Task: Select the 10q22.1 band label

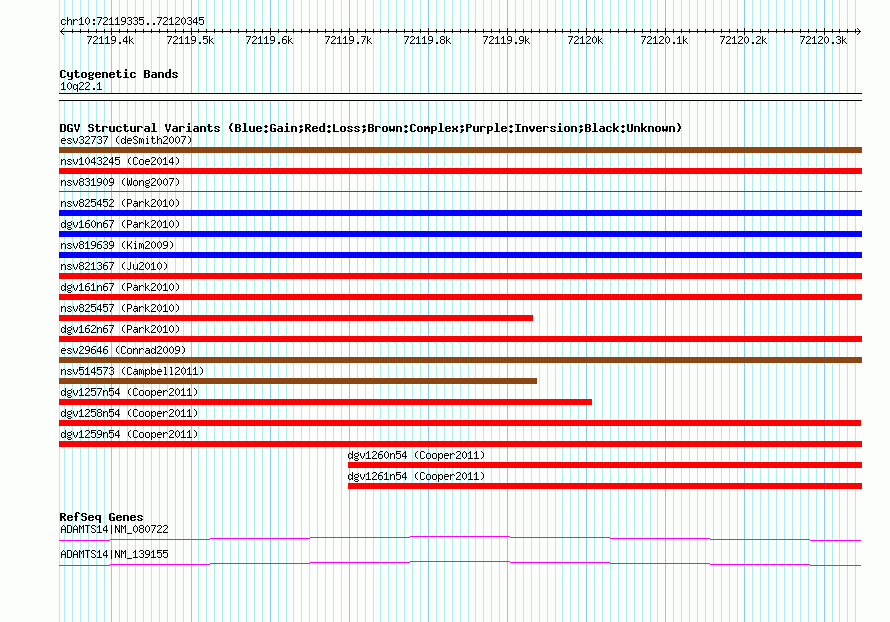Action: tap(81, 86)
